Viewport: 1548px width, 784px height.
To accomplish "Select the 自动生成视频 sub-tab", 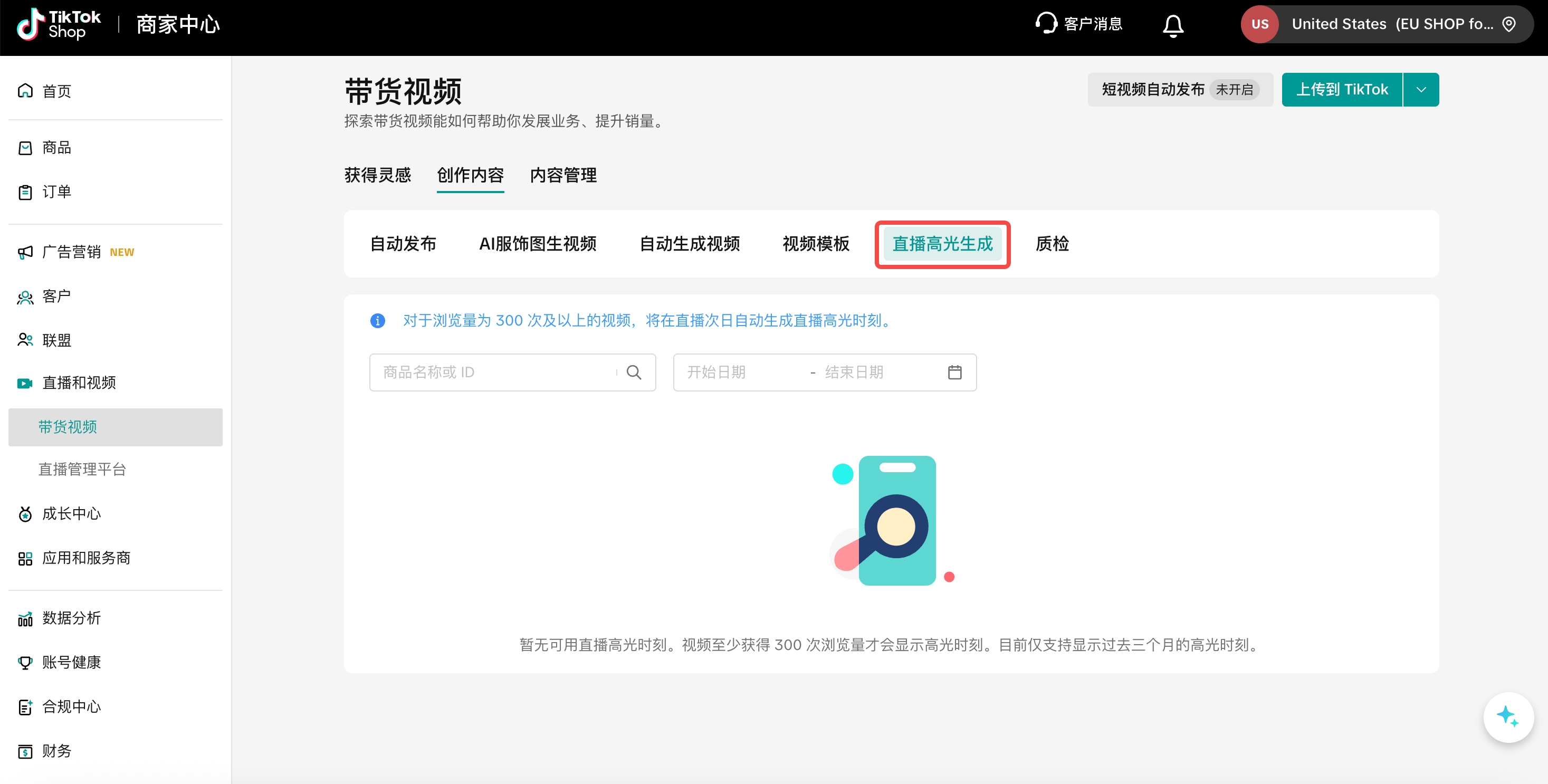I will 689,244.
